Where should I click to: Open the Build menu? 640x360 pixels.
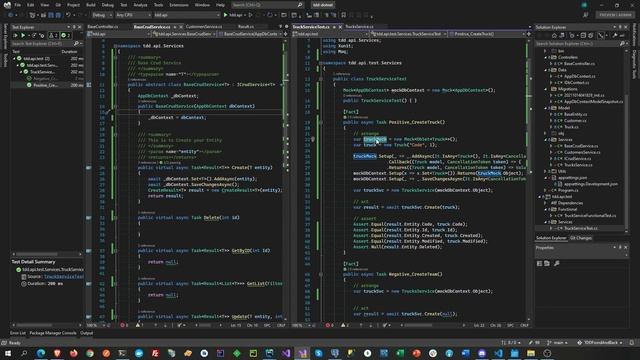[91, 5]
